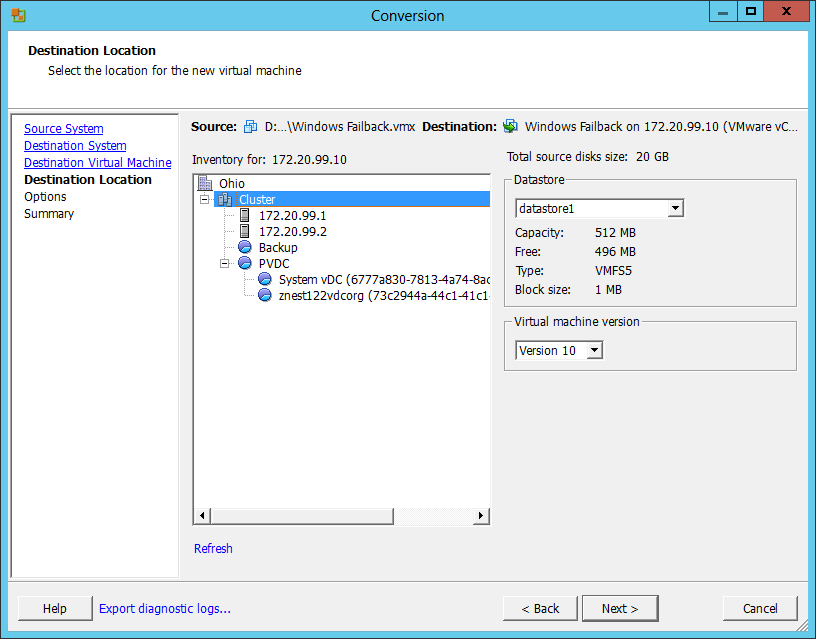Click the Next button

620,608
